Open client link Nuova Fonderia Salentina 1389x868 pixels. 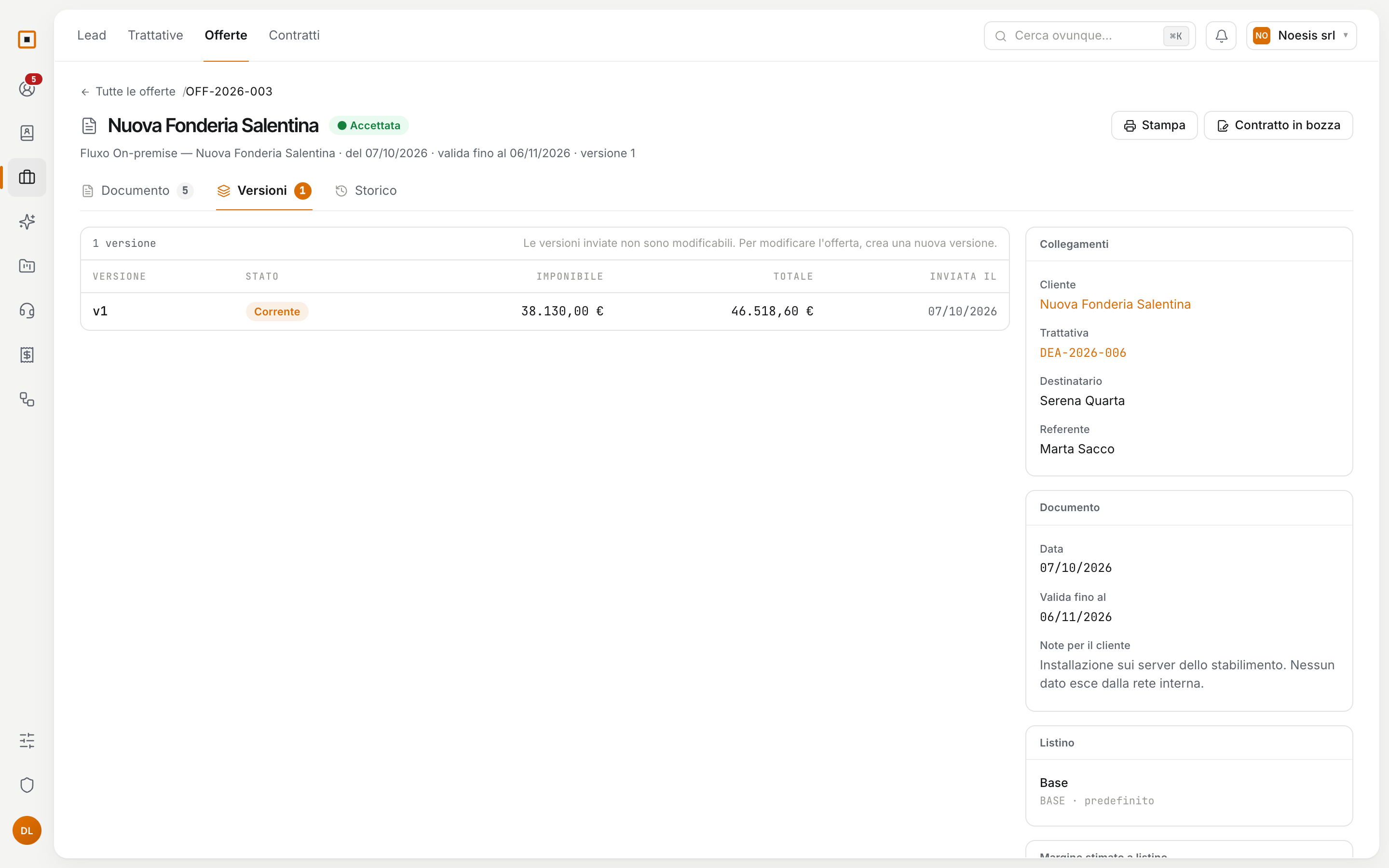[1115, 304]
